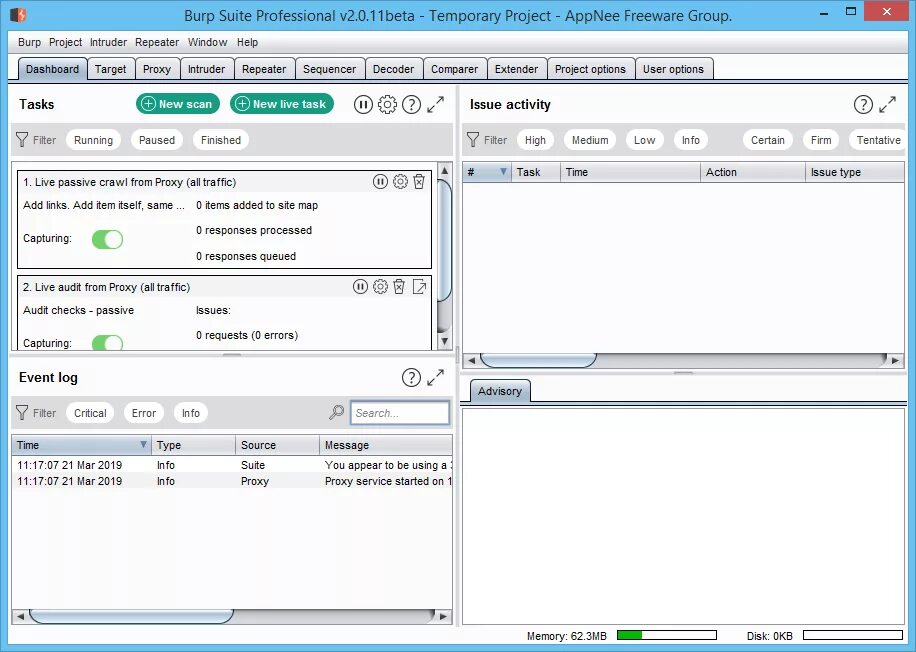Click the Disk usage progress bar
Screen dimensions: 916x652
coord(853,635)
